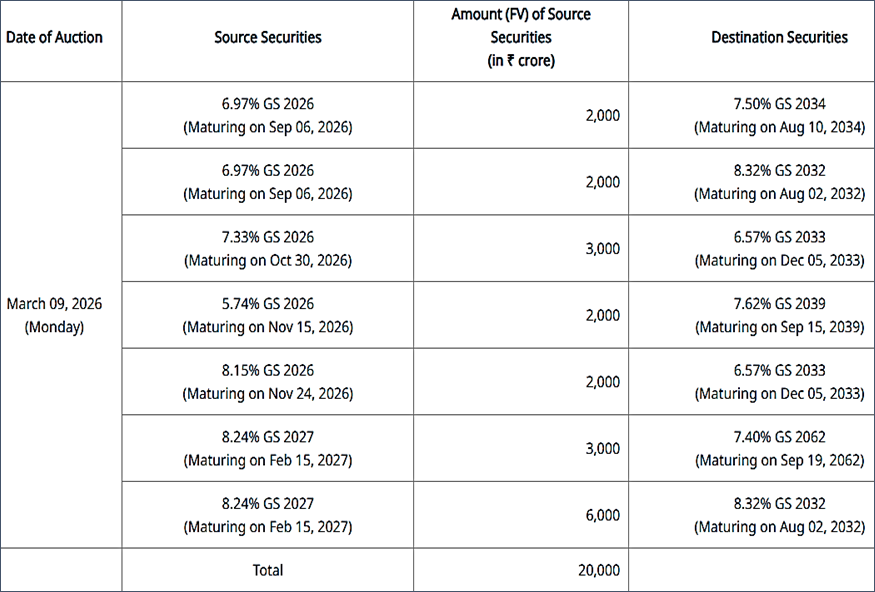Viewport: 875px width, 592px height.
Task: Select the Source Securities column header
Action: coord(268,38)
